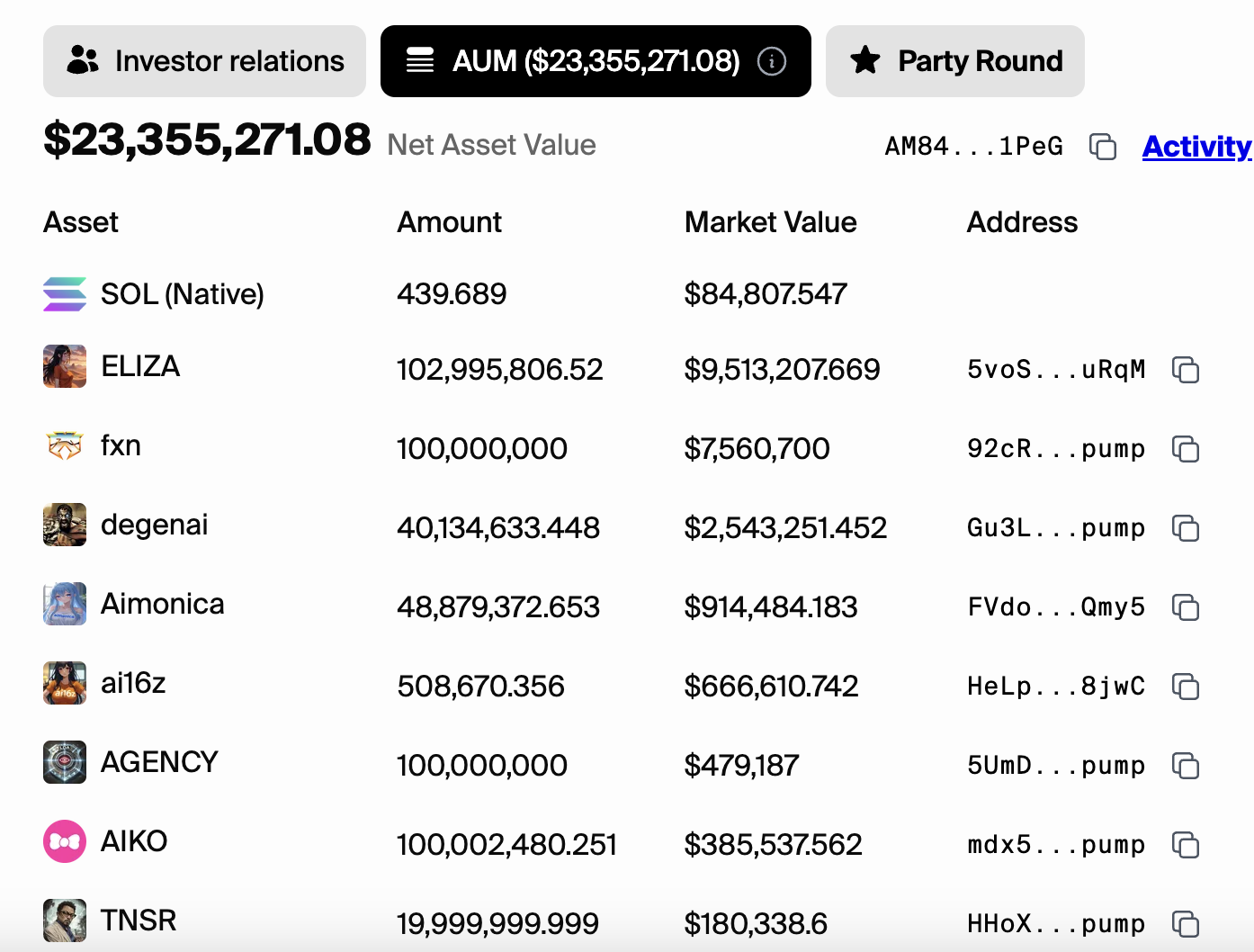The width and height of the screenshot is (1254, 952).
Task: Copy the ai16z token address
Action: (1186, 687)
